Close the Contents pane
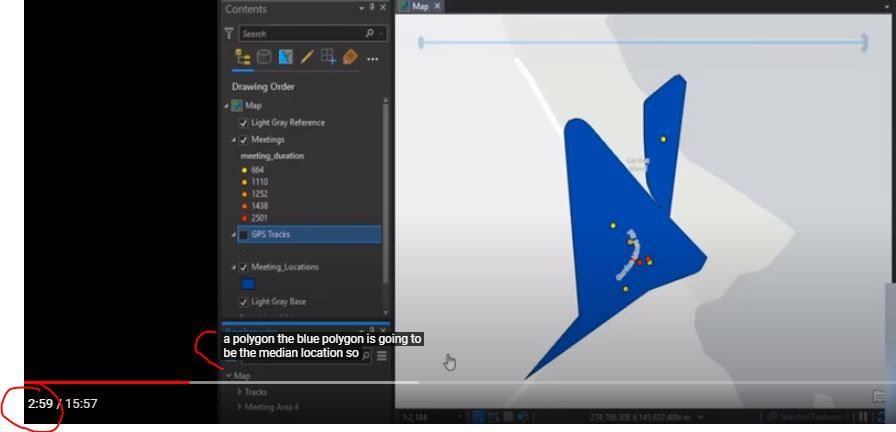This screenshot has height=432, width=896. tap(383, 7)
